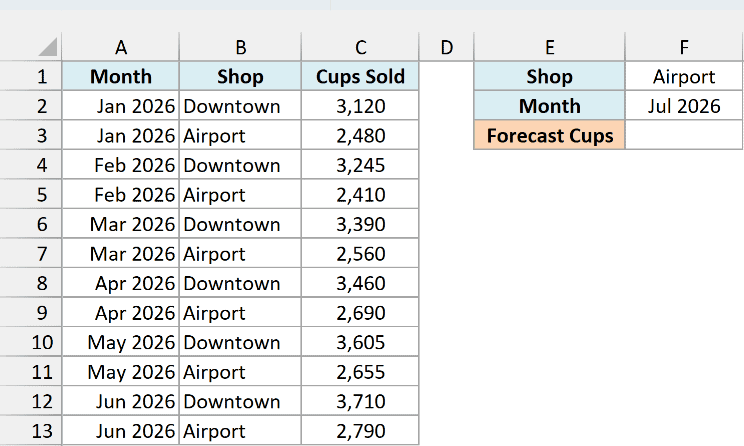
Task: Click 'Jun 2026' in row 13
Action: coord(136,431)
